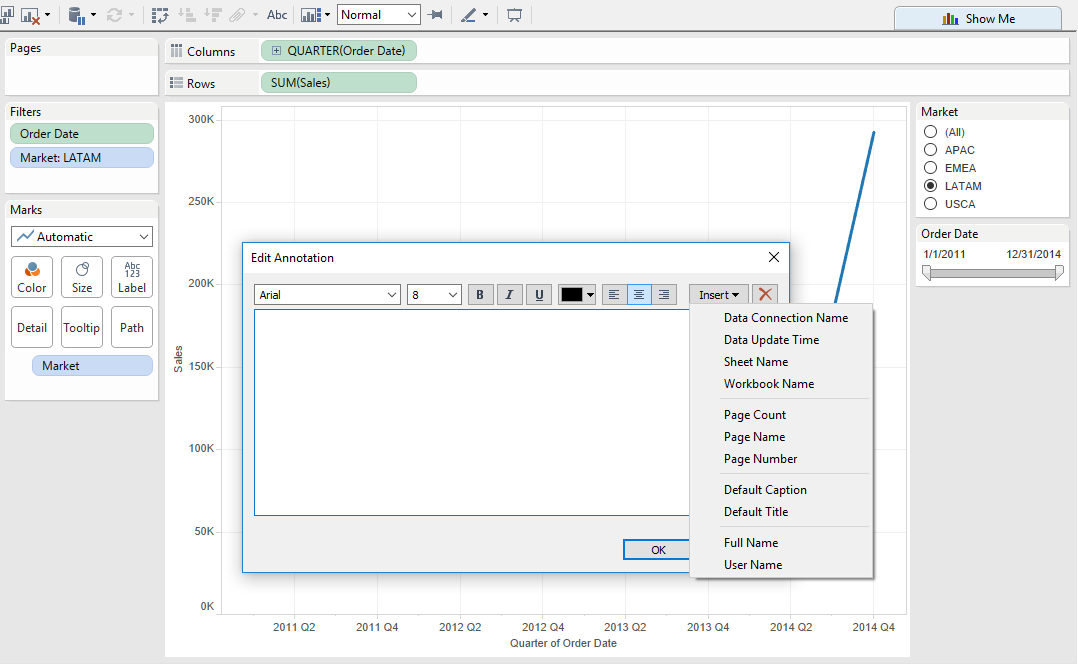Open the black text color picker
Image resolution: width=1078 pixels, height=664 pixels.
[577, 295]
